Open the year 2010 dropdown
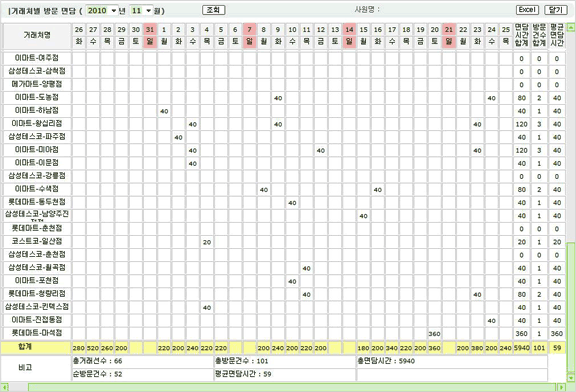The image size is (576, 392). click(102, 10)
